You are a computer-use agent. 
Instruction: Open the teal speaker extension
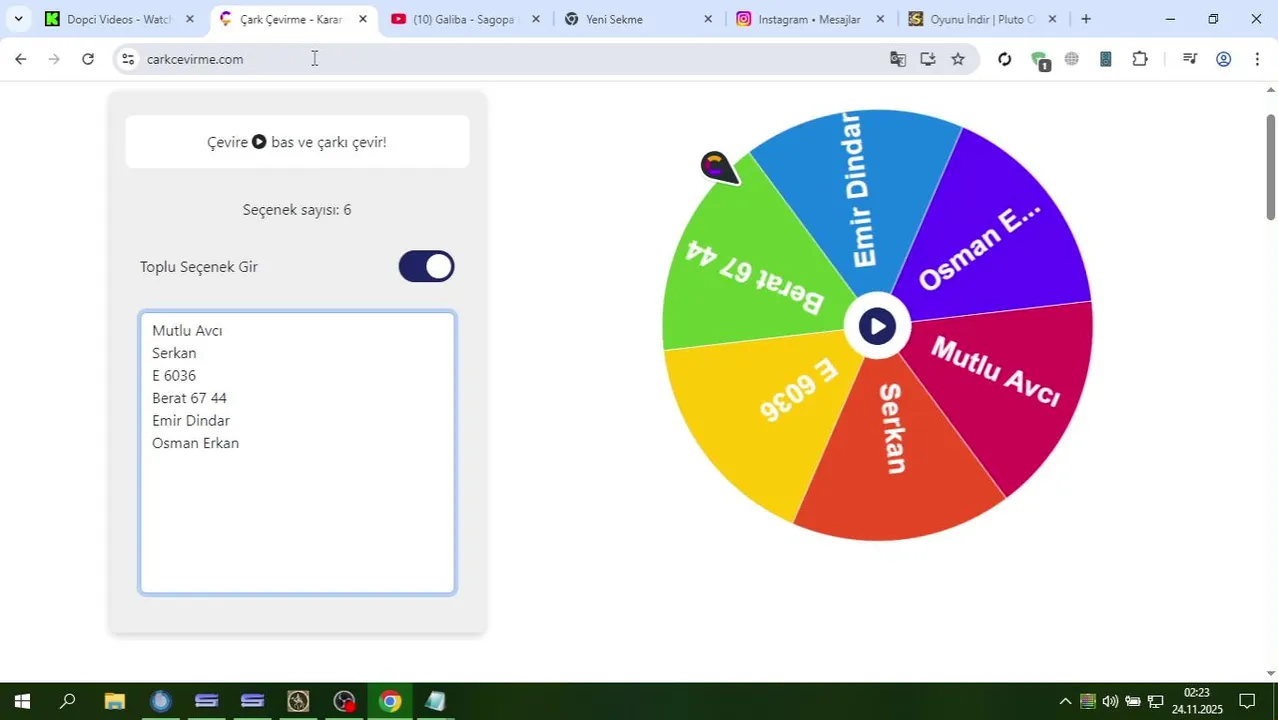point(1106,59)
